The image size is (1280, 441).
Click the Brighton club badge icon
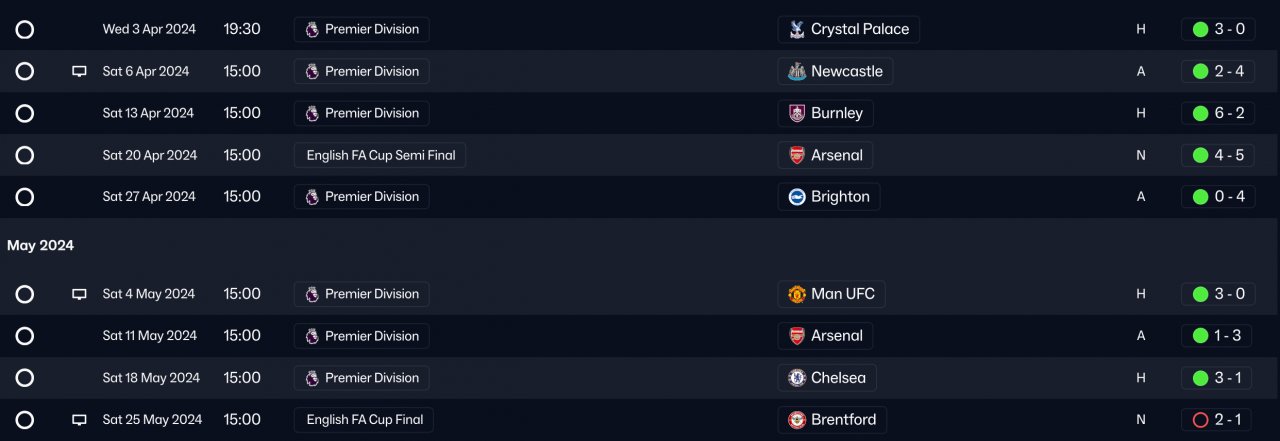[796, 197]
